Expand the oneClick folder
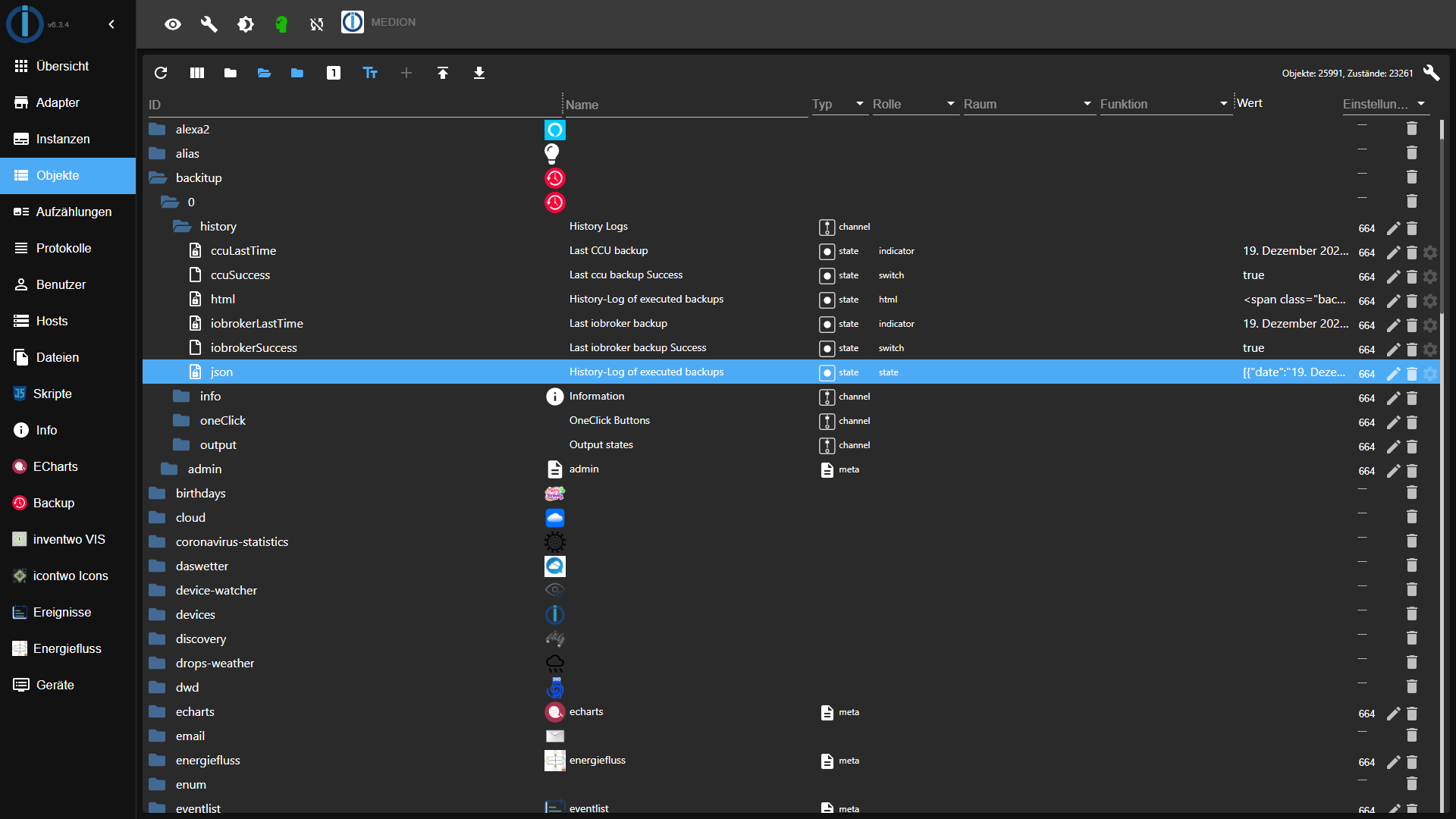 tap(182, 420)
